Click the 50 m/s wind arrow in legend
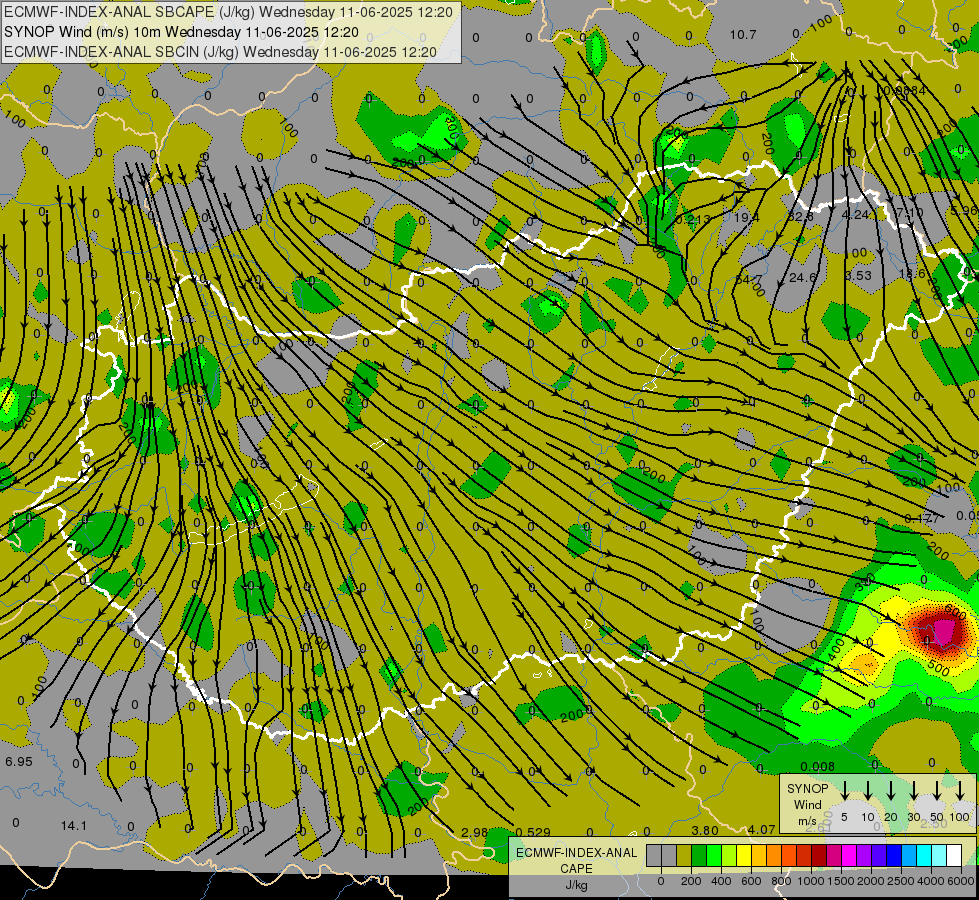This screenshot has width=979, height=900. [x=937, y=791]
